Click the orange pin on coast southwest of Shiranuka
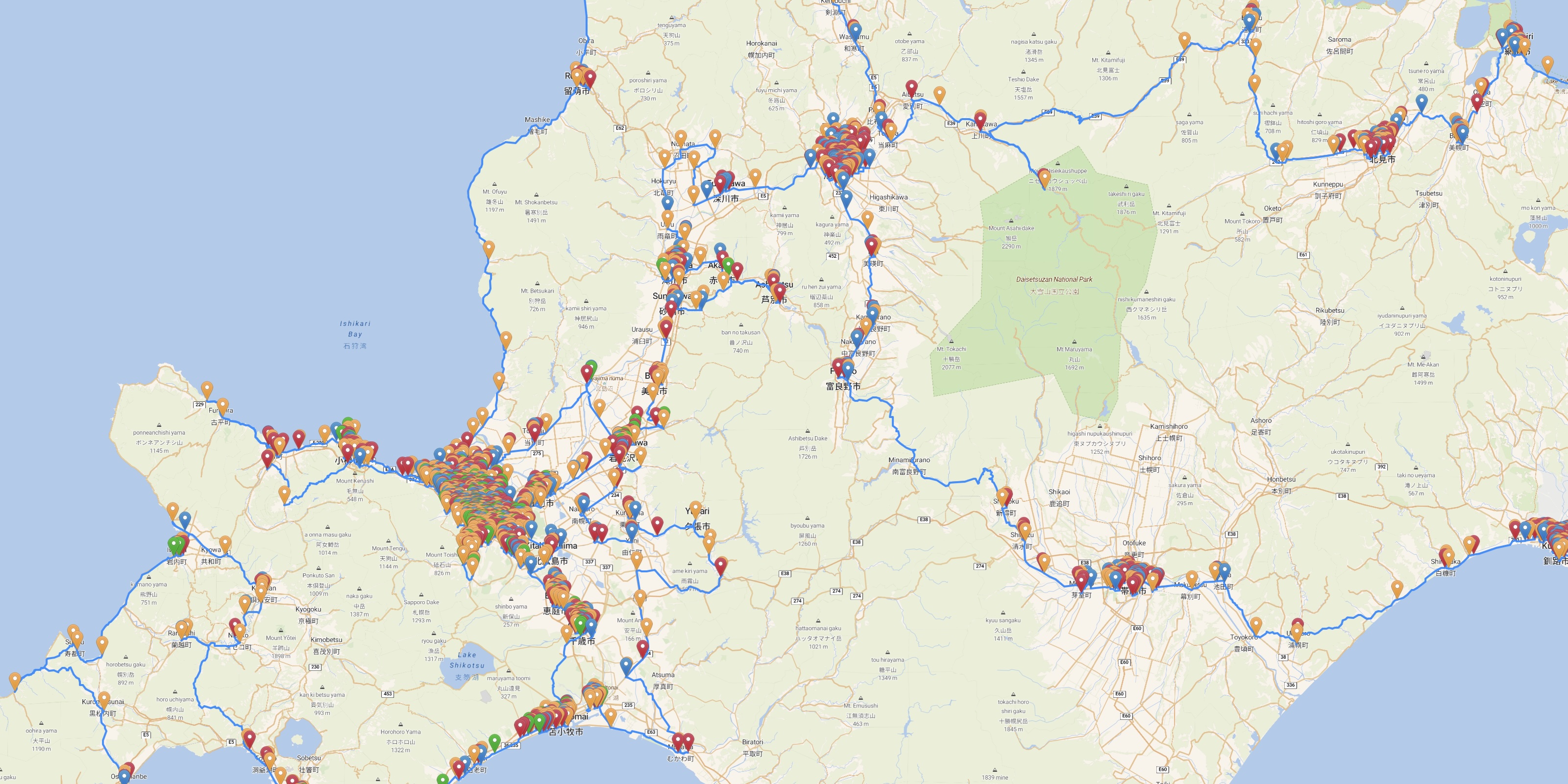This screenshot has height=784, width=1568. 1397,588
